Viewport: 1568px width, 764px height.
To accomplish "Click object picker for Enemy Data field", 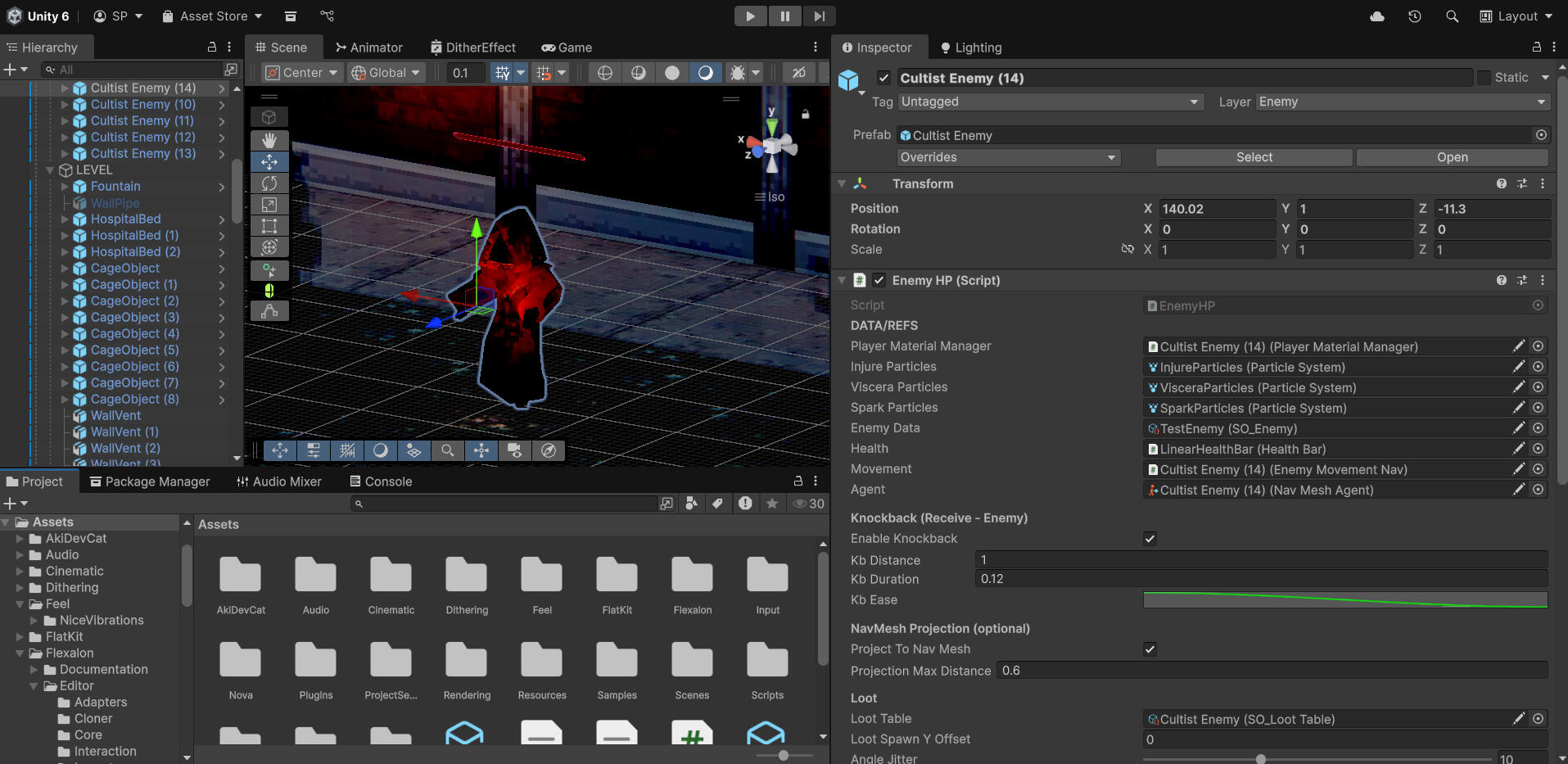I will pyautogui.click(x=1539, y=428).
